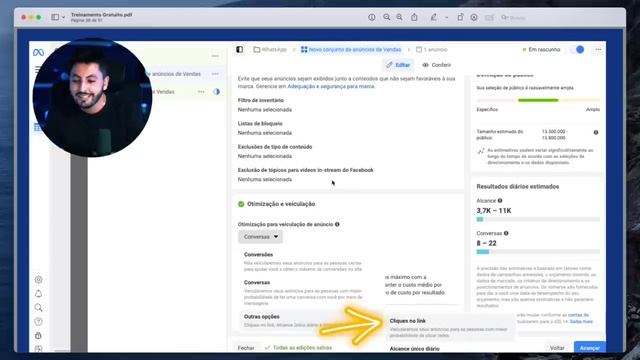The image size is (640, 360).
Task: Switch the Em rascunho publish toggle
Action: pos(577,49)
